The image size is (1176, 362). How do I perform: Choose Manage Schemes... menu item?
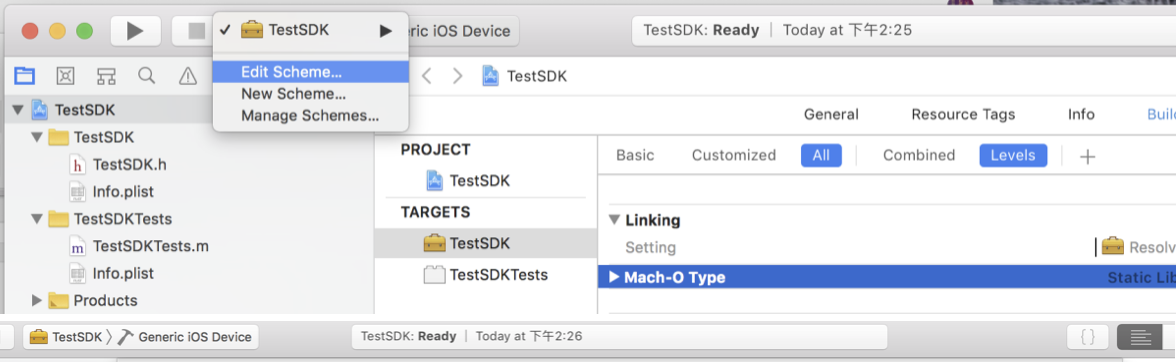pos(310,116)
